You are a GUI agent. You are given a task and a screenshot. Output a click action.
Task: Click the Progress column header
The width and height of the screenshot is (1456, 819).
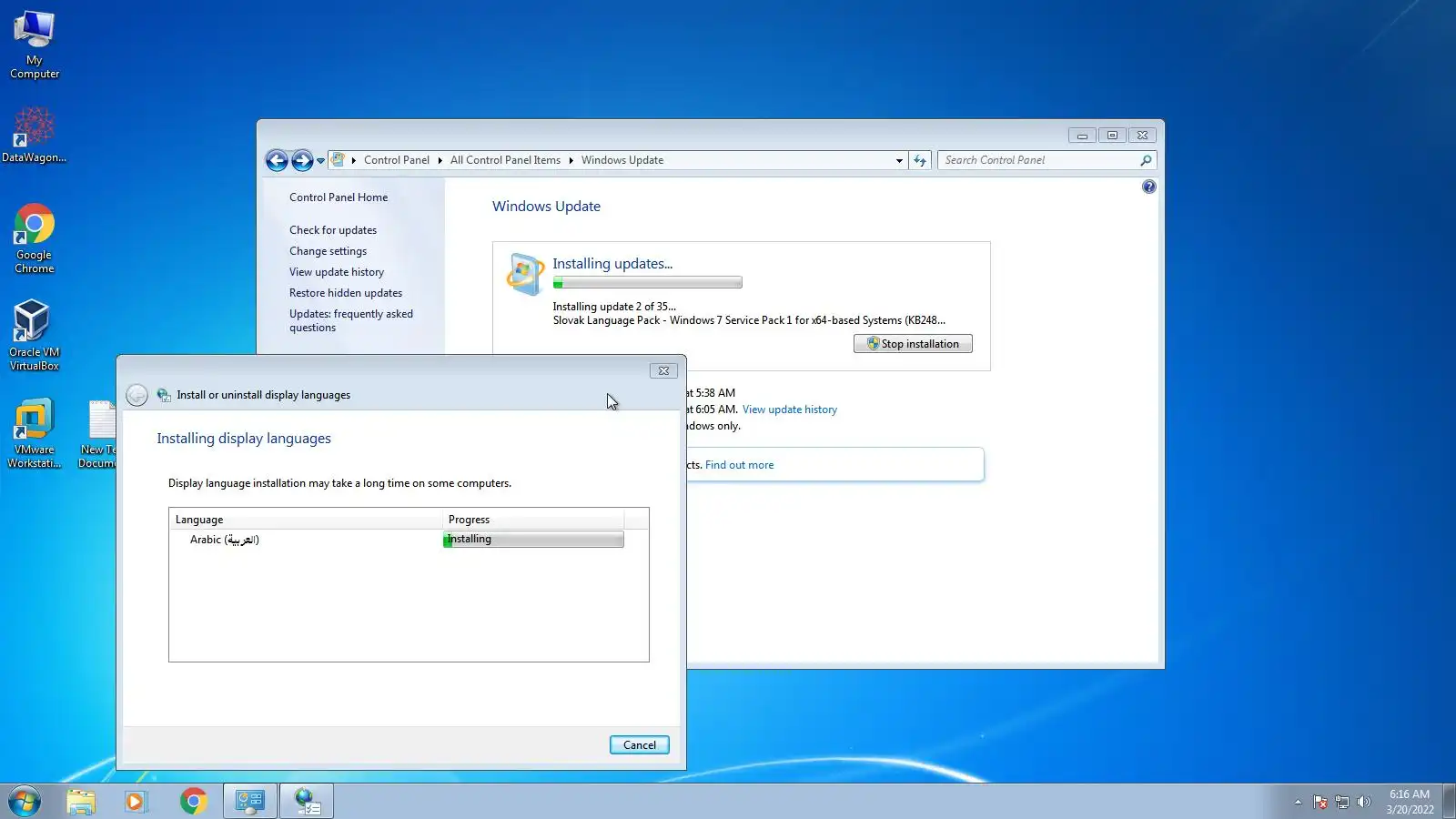(533, 520)
